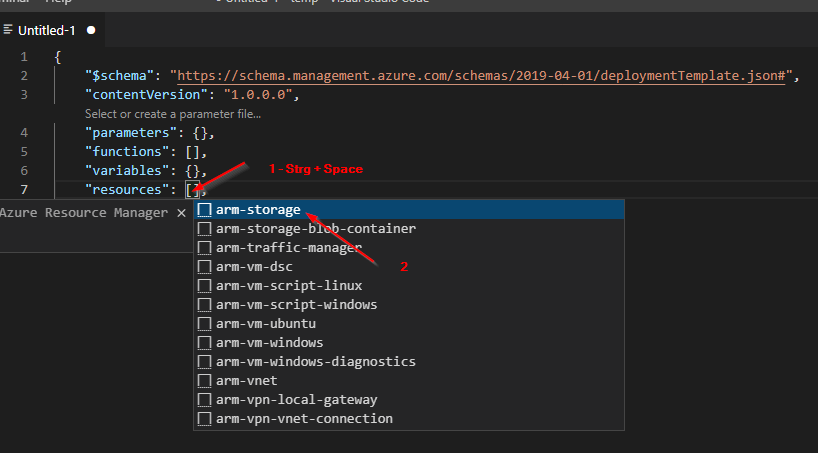This screenshot has height=453, width=818.
Task: Click the "$schema" key on line 2
Action: [x=119, y=76]
